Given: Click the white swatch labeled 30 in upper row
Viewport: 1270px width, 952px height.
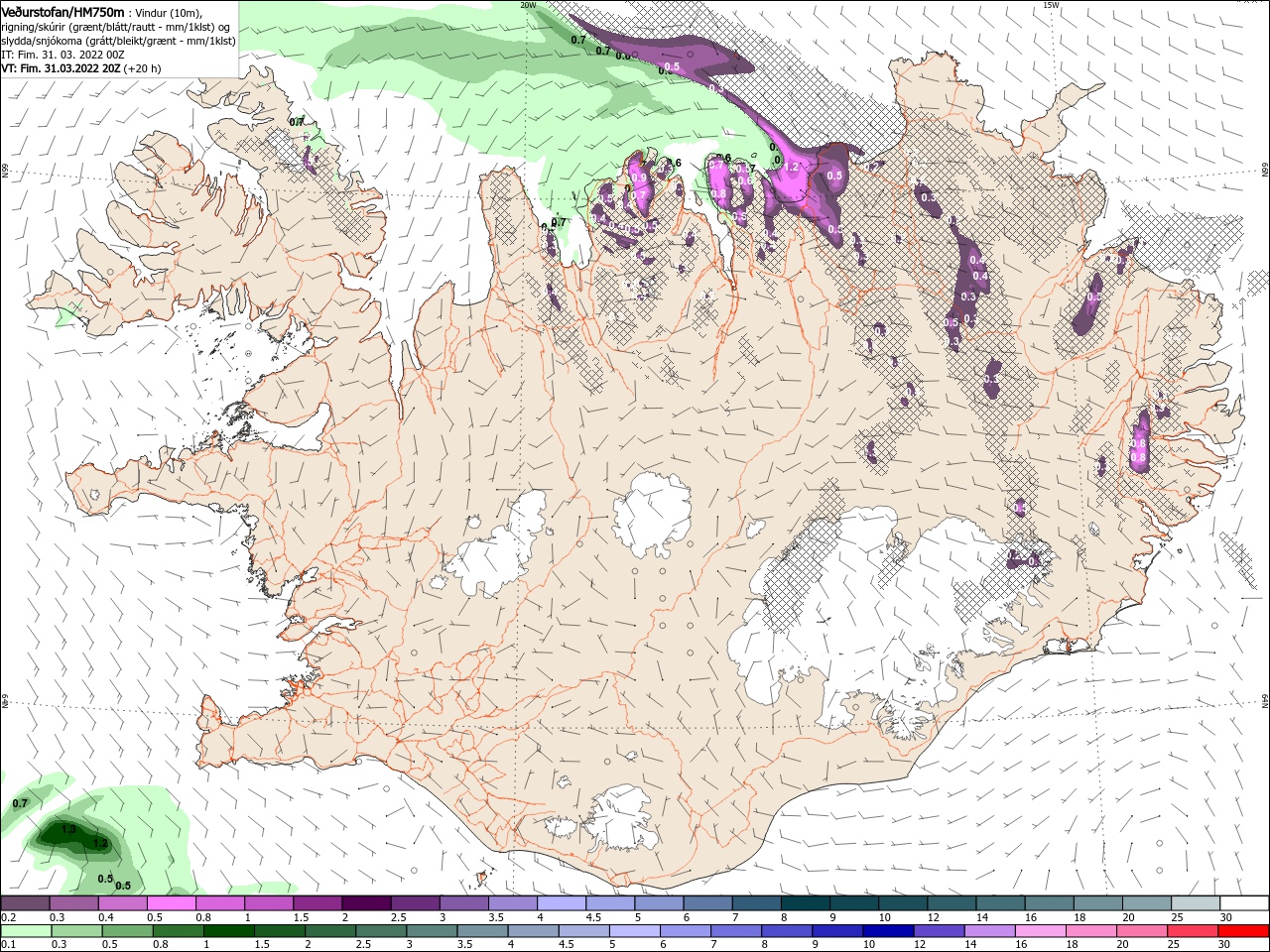Looking at the screenshot, I should pyautogui.click(x=1243, y=902).
